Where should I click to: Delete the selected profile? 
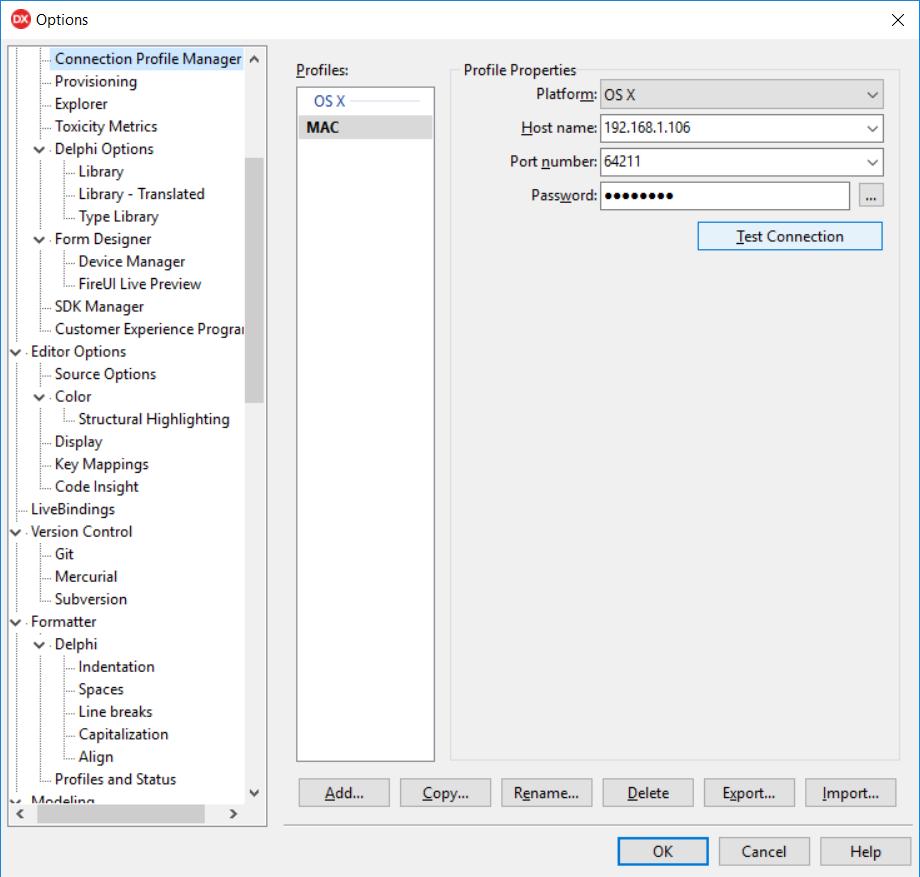[648, 793]
